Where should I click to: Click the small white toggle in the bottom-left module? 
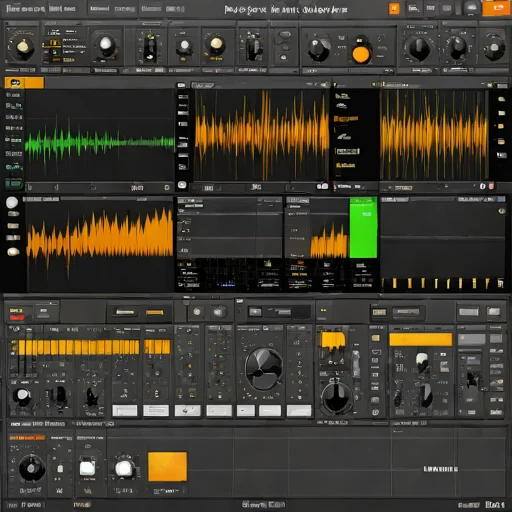(60, 469)
